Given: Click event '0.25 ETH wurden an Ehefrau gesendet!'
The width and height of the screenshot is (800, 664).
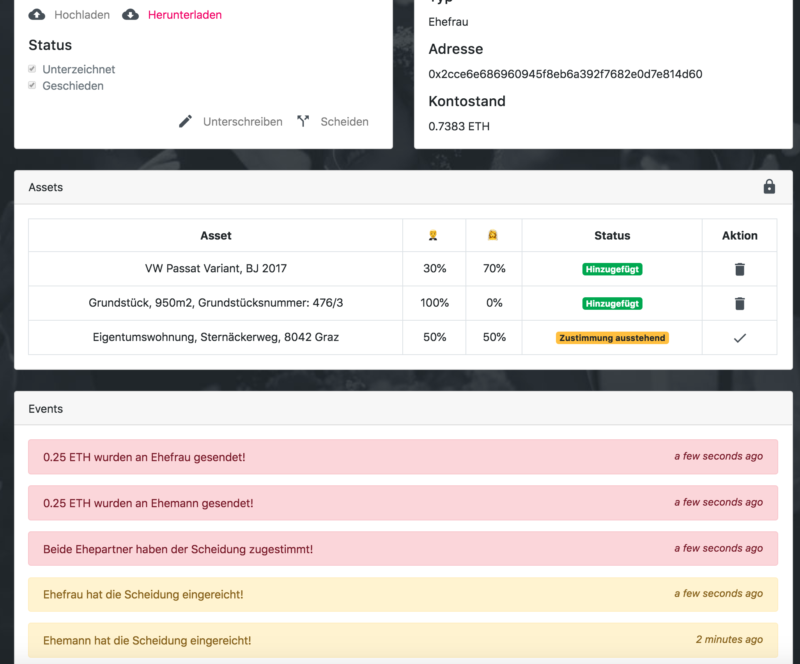Looking at the screenshot, I should coord(403,457).
